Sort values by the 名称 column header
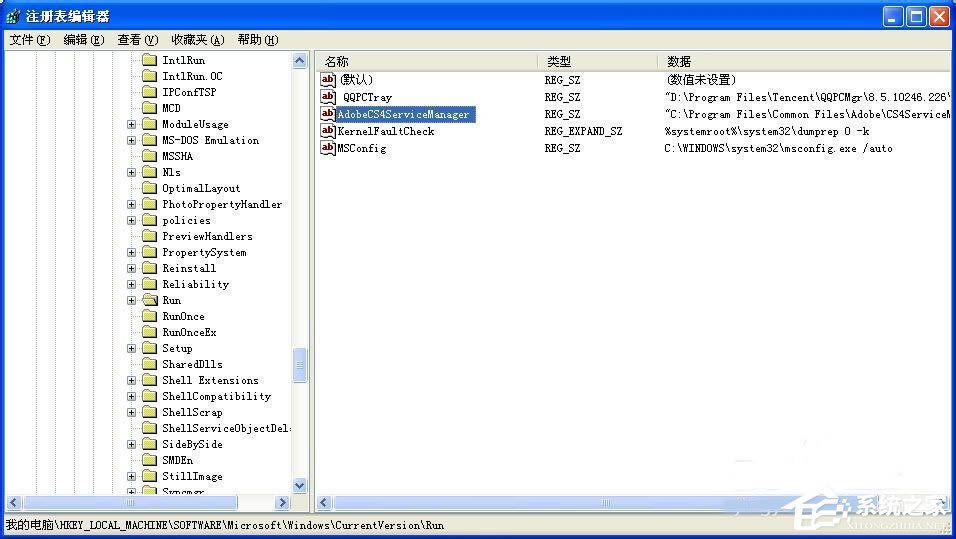The width and height of the screenshot is (956, 539). (x=427, y=61)
